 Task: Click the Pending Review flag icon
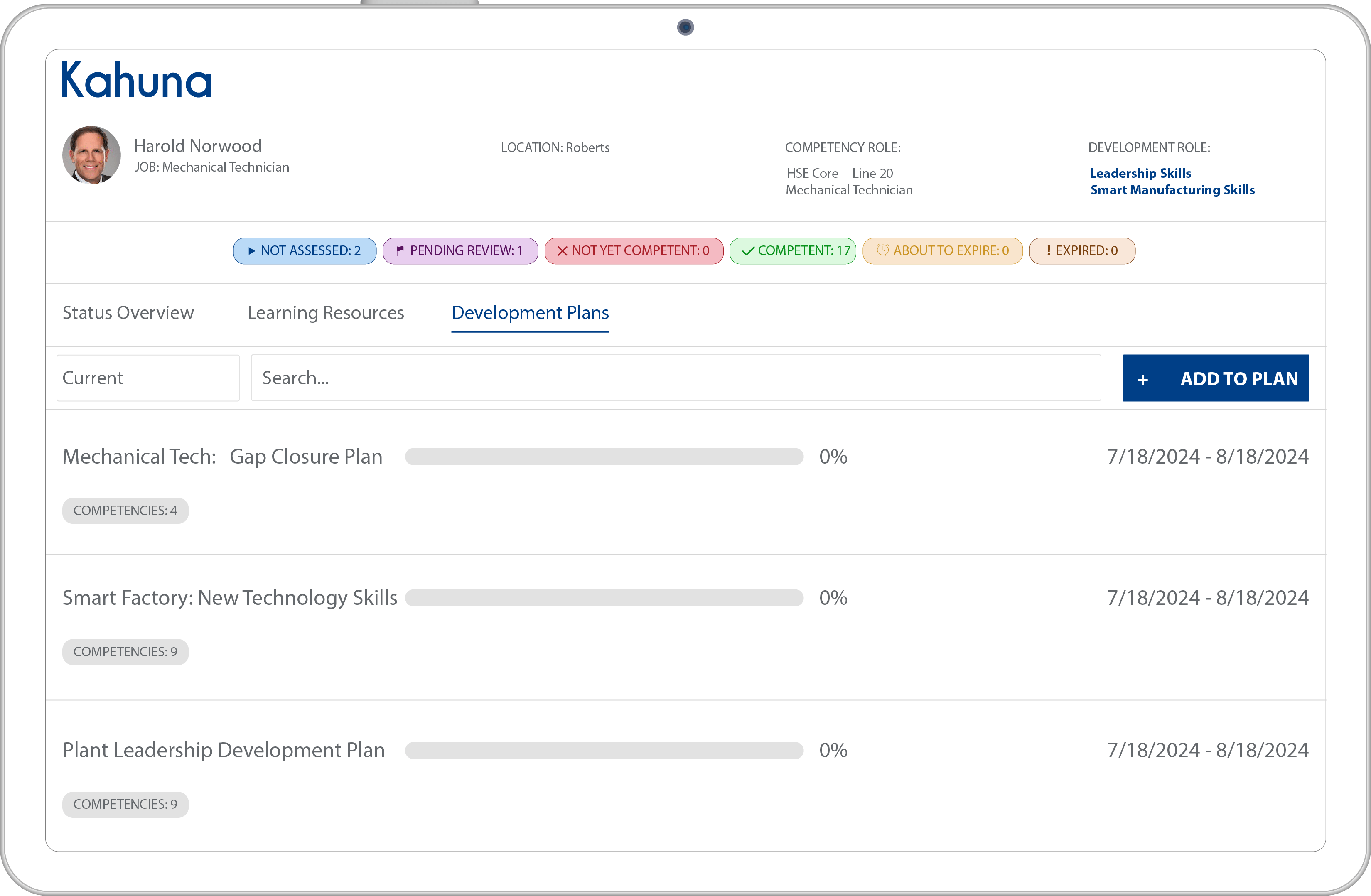(400, 251)
